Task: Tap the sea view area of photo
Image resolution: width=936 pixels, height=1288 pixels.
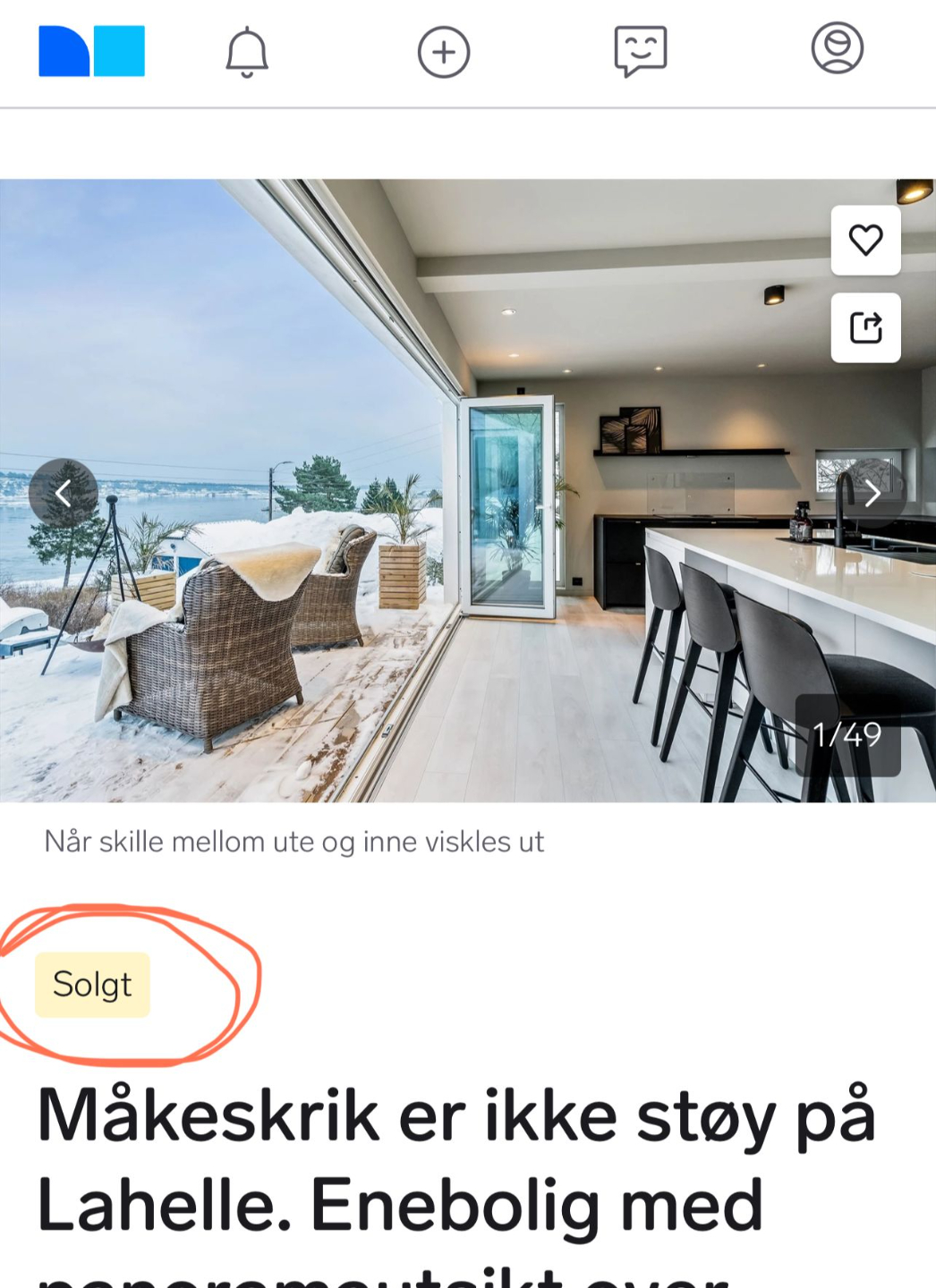Action: point(134,519)
